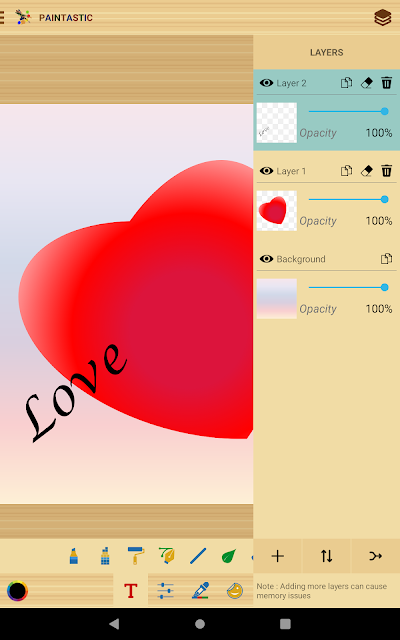Hide Layer 2 using eye icon
The image size is (400, 640).
click(x=267, y=83)
